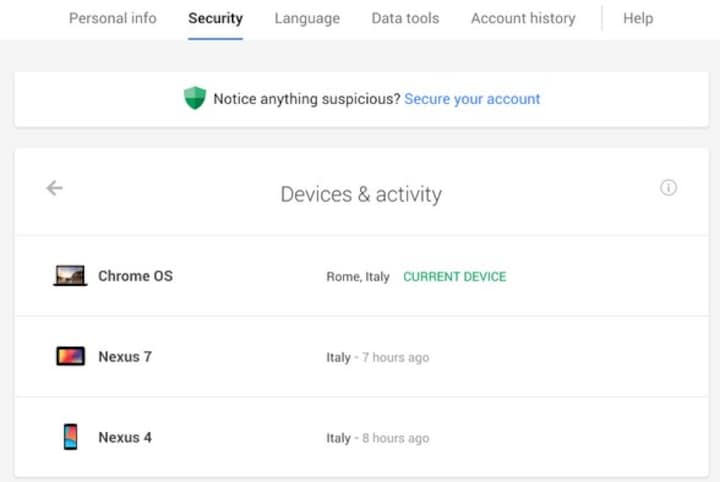Click the Italy - 8 hours ago text

coord(377,438)
